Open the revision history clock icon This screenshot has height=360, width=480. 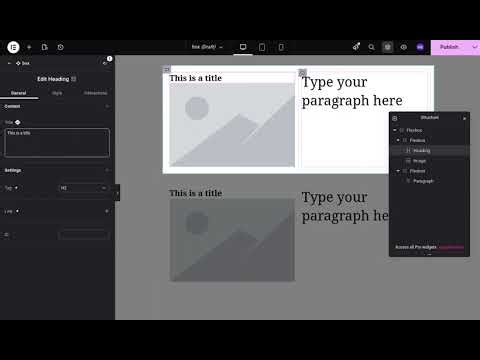pos(60,47)
